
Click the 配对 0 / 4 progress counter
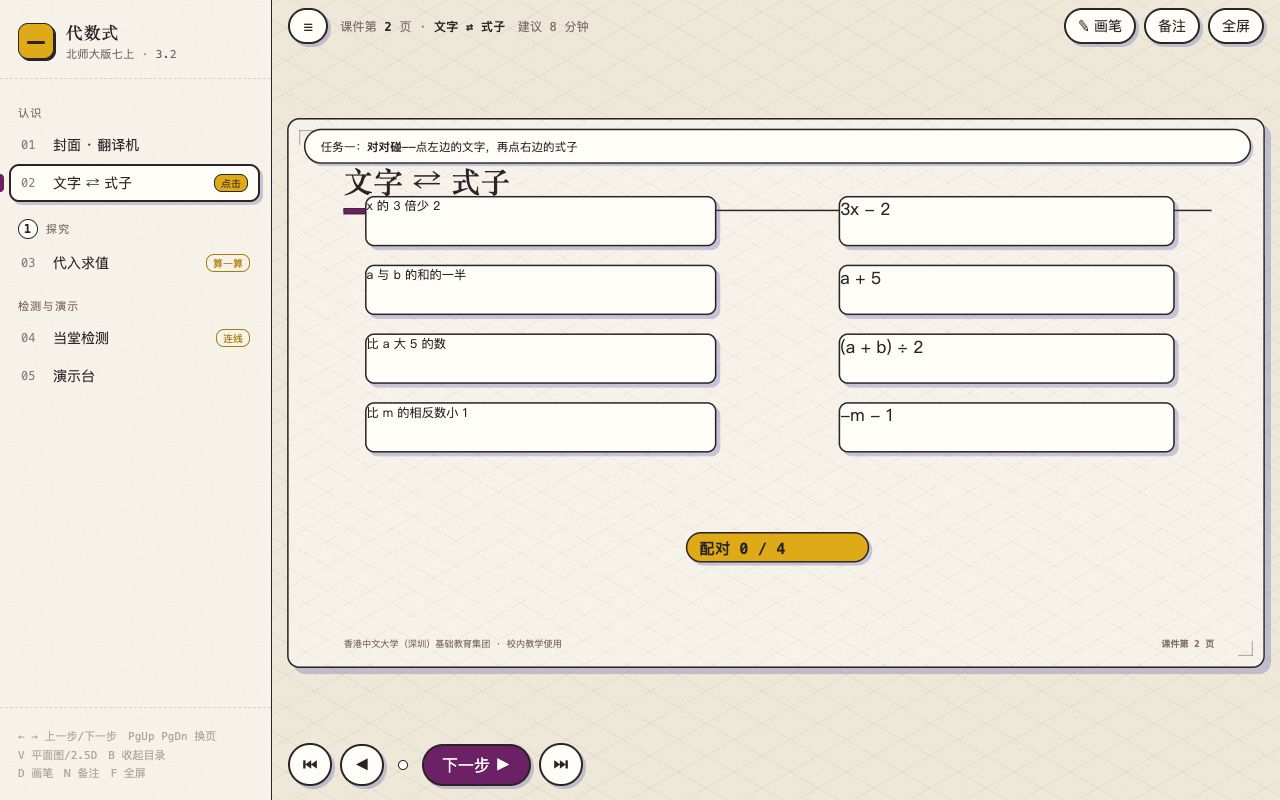point(777,548)
